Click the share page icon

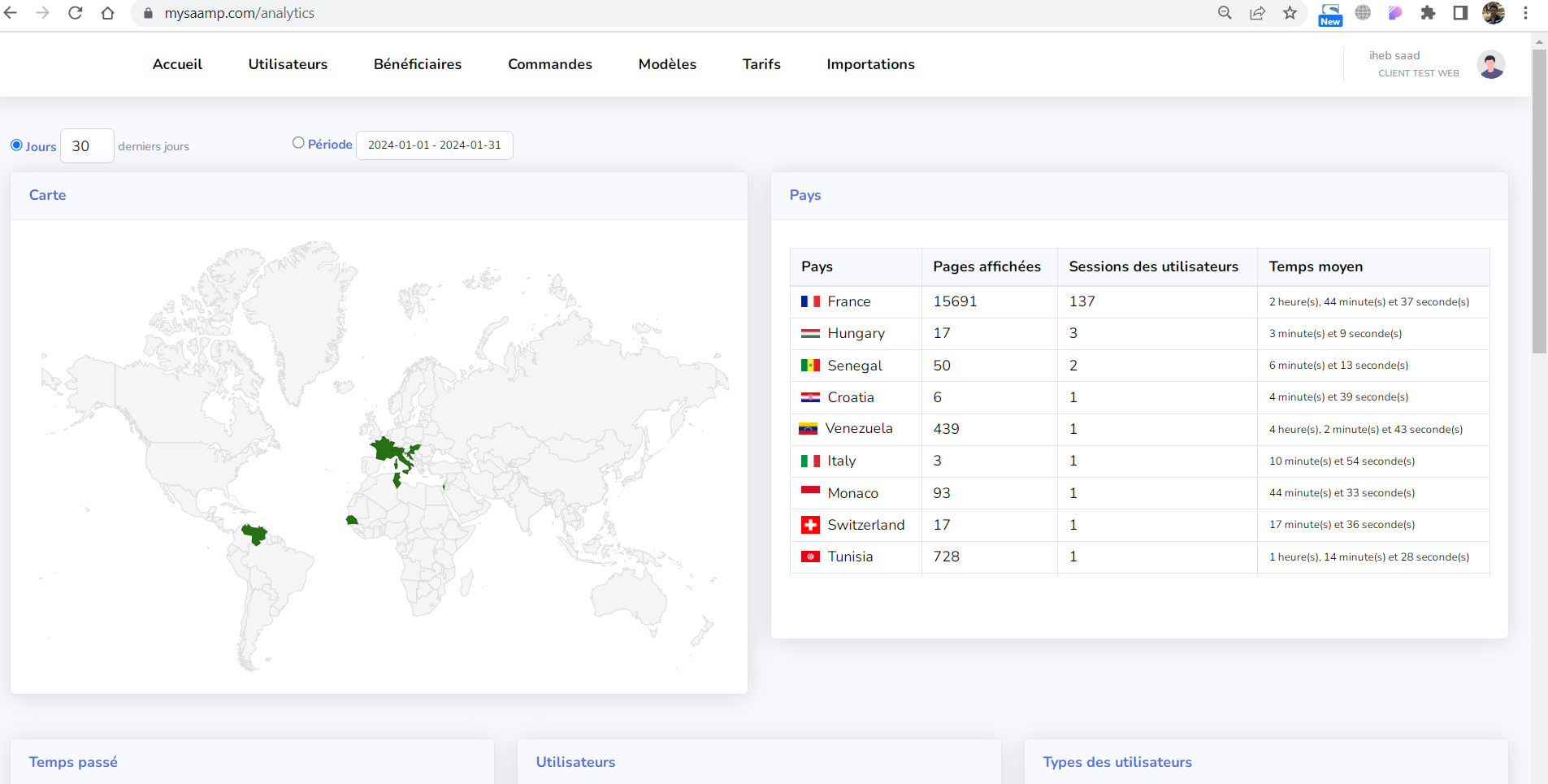pyautogui.click(x=1257, y=13)
